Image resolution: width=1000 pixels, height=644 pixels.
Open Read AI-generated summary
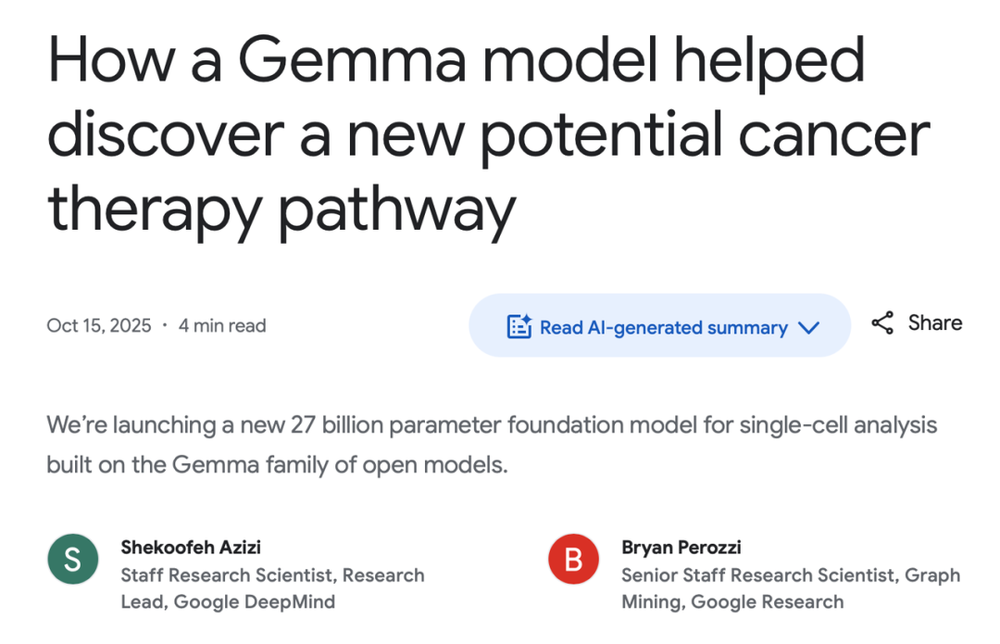coord(663,327)
